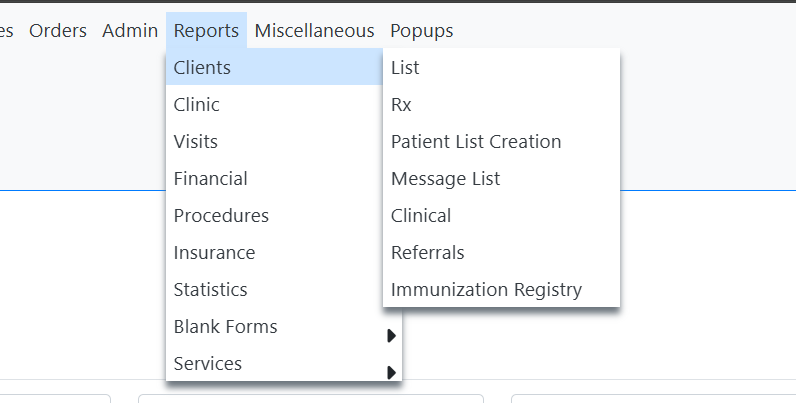Viewport: 796px width, 403px height.
Task: Open the Admin menu
Action: click(x=130, y=31)
